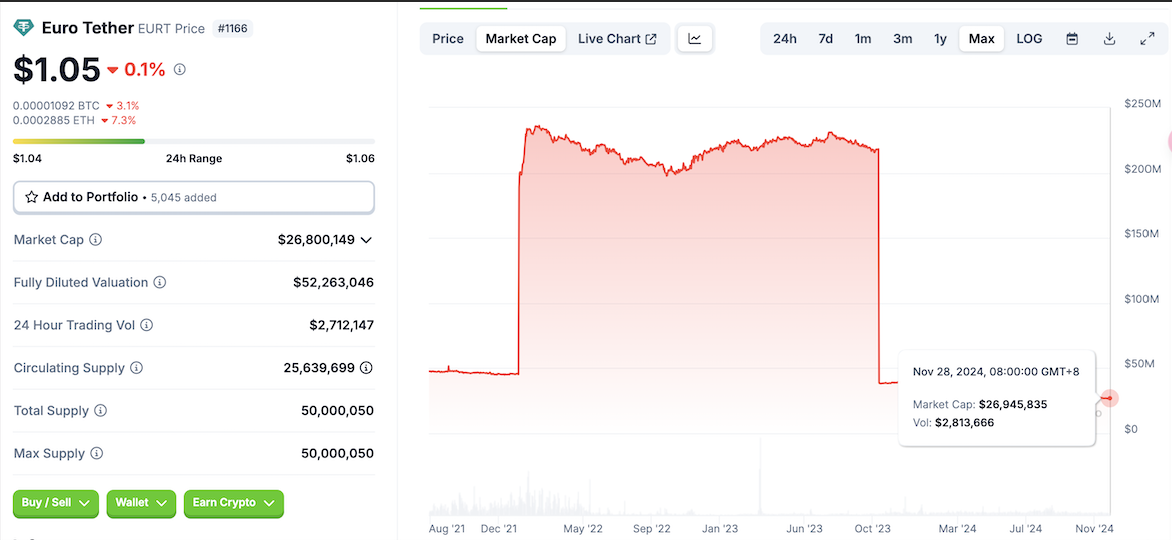Click the 24h Range progress bar
The image size is (1172, 540).
(x=194, y=141)
